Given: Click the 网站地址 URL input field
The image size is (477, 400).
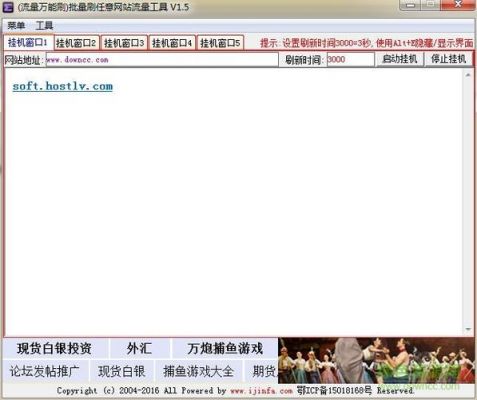Looking at the screenshot, I should tap(162, 60).
